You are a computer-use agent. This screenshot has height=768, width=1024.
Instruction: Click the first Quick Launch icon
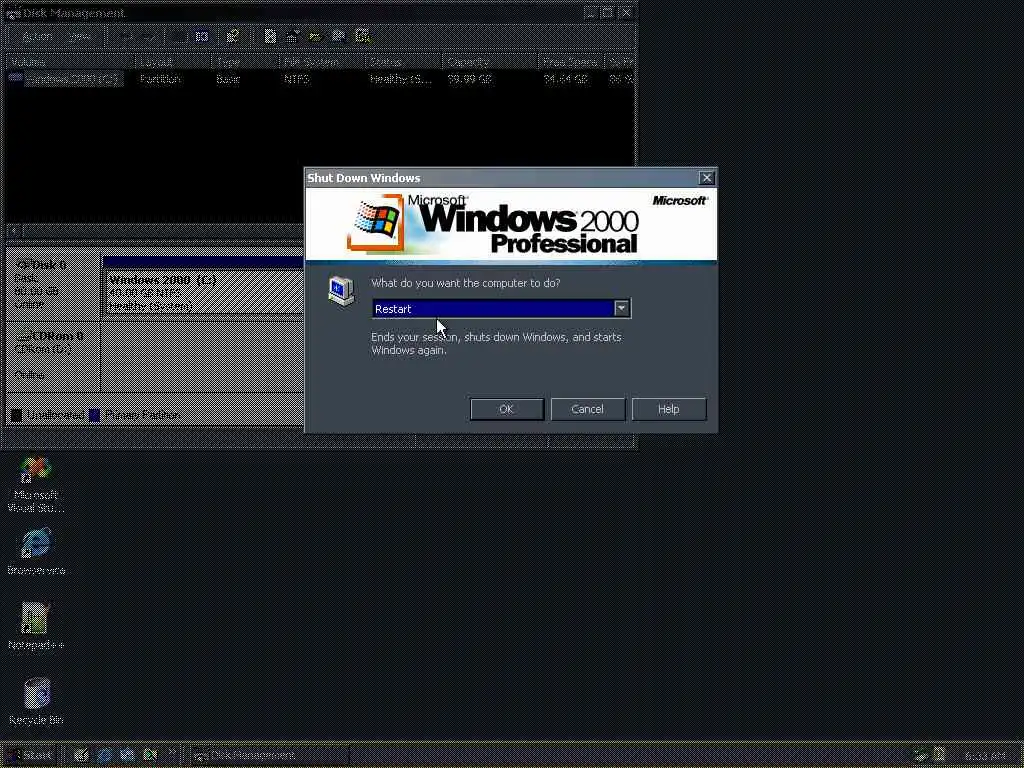click(81, 756)
